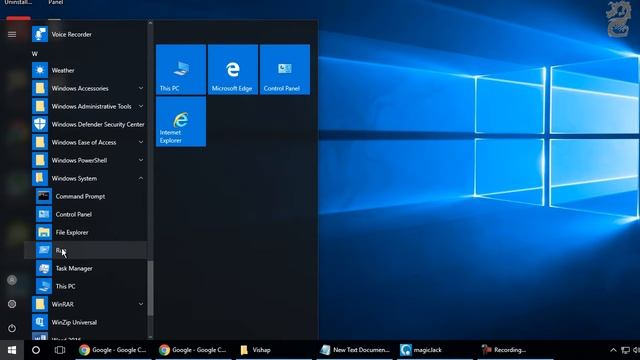
Task: Click Windows Defender Security Center text
Action: coord(98,124)
